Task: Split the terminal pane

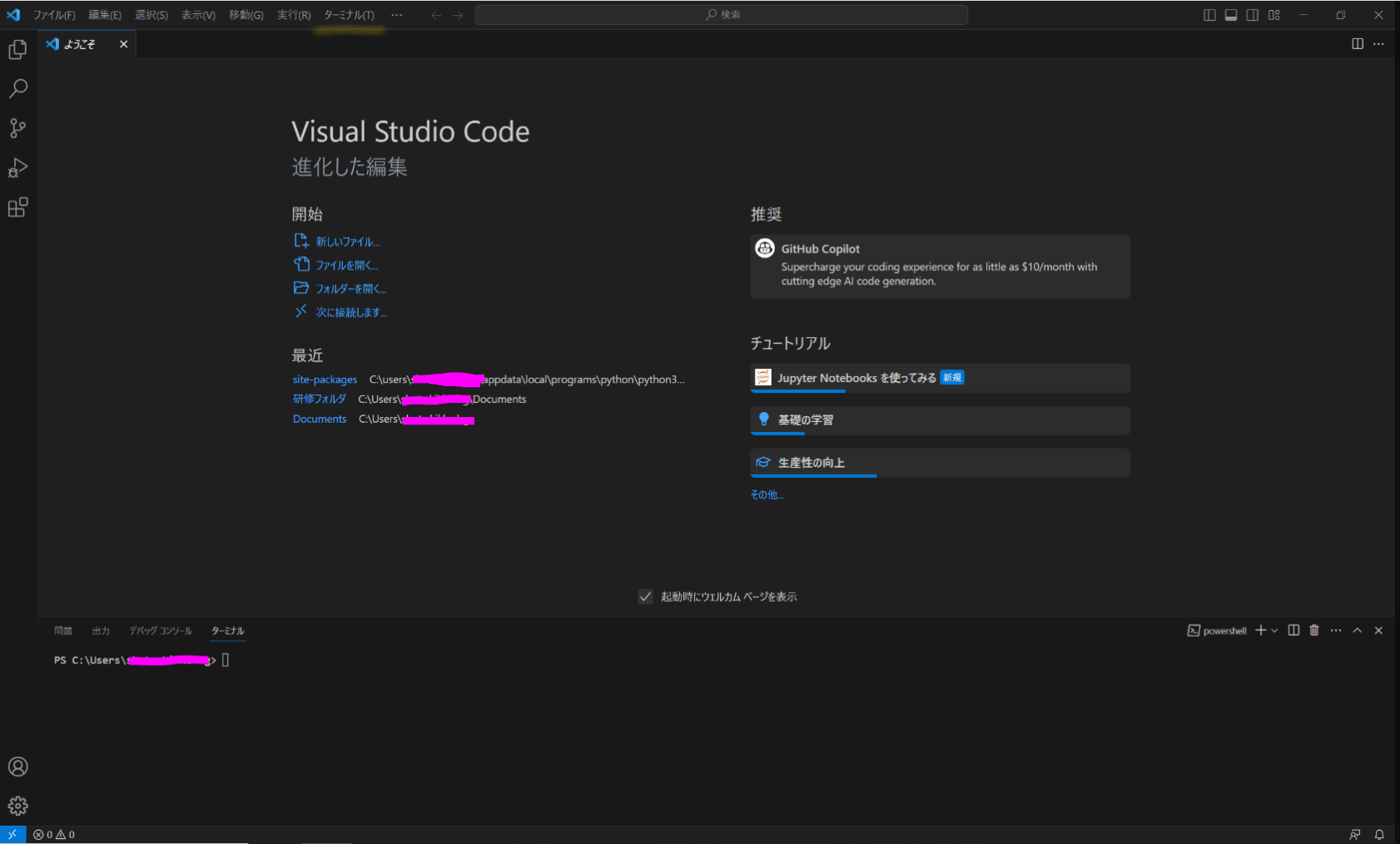Action: tap(1293, 630)
